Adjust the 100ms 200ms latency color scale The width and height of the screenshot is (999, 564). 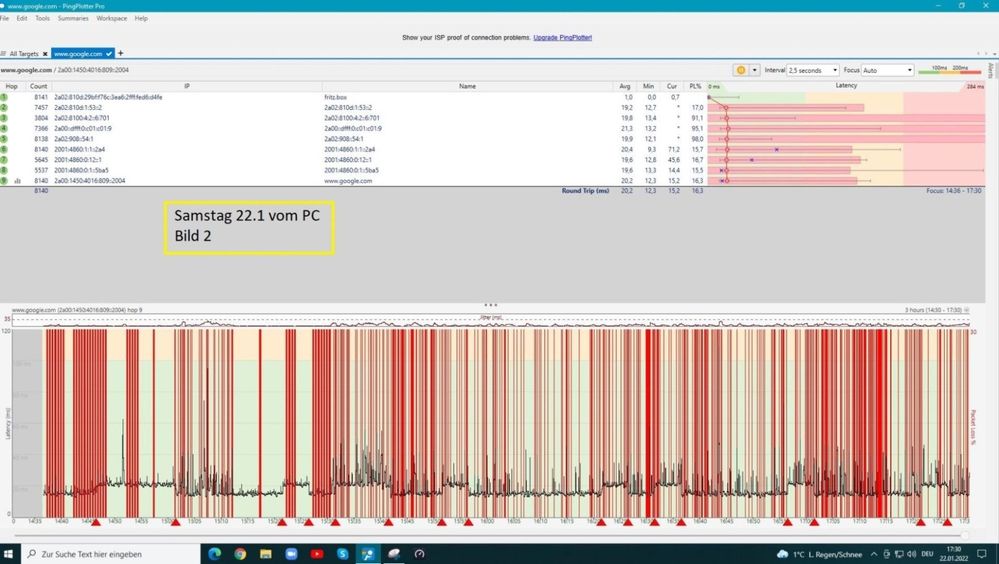[949, 70]
